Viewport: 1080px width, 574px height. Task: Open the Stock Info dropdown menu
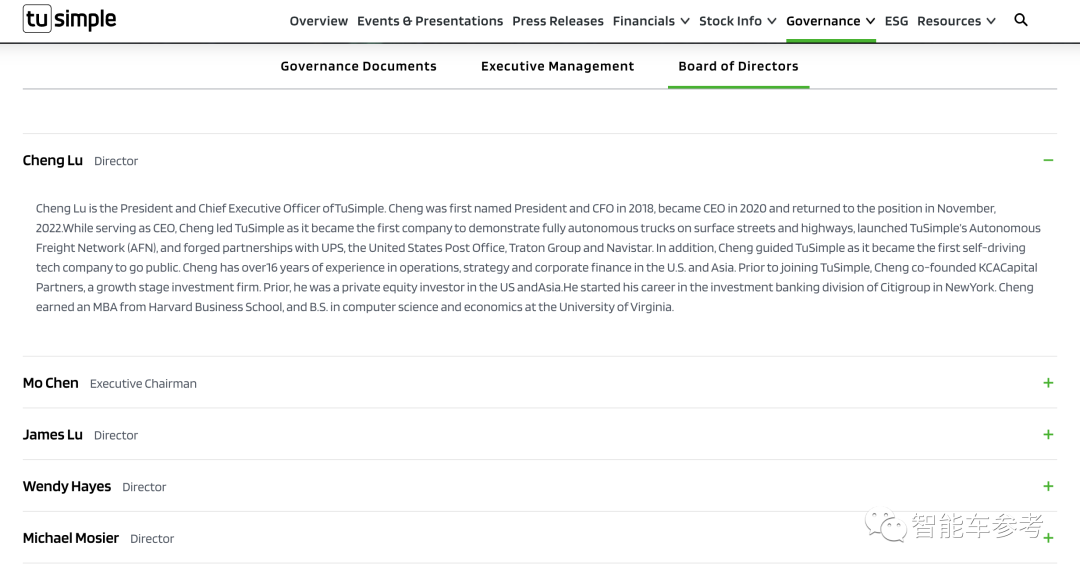point(738,21)
